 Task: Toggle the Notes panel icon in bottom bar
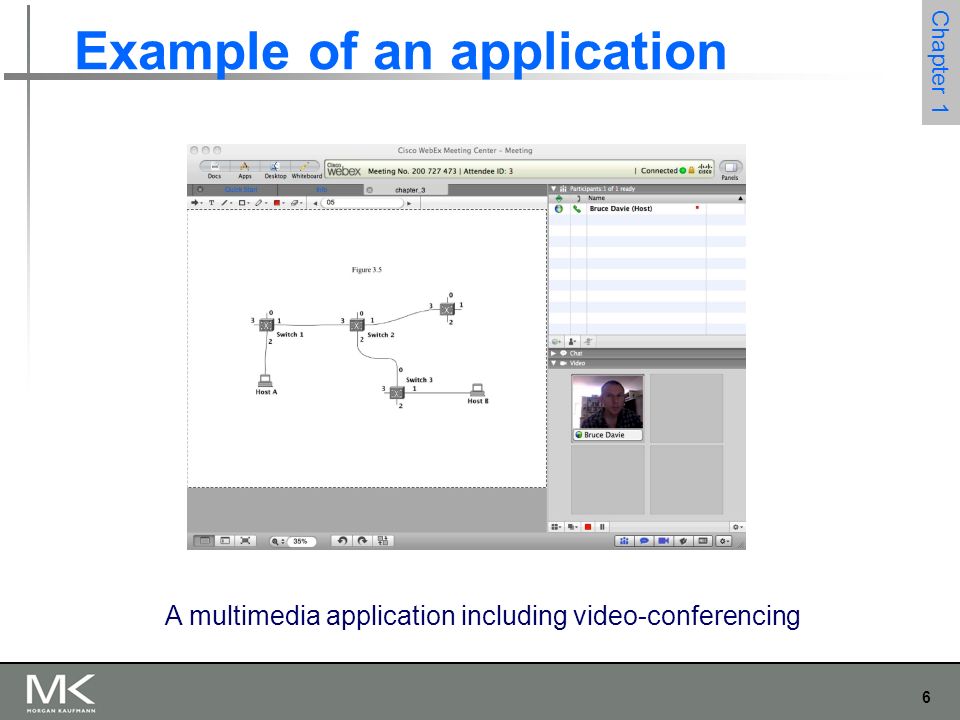[683, 541]
